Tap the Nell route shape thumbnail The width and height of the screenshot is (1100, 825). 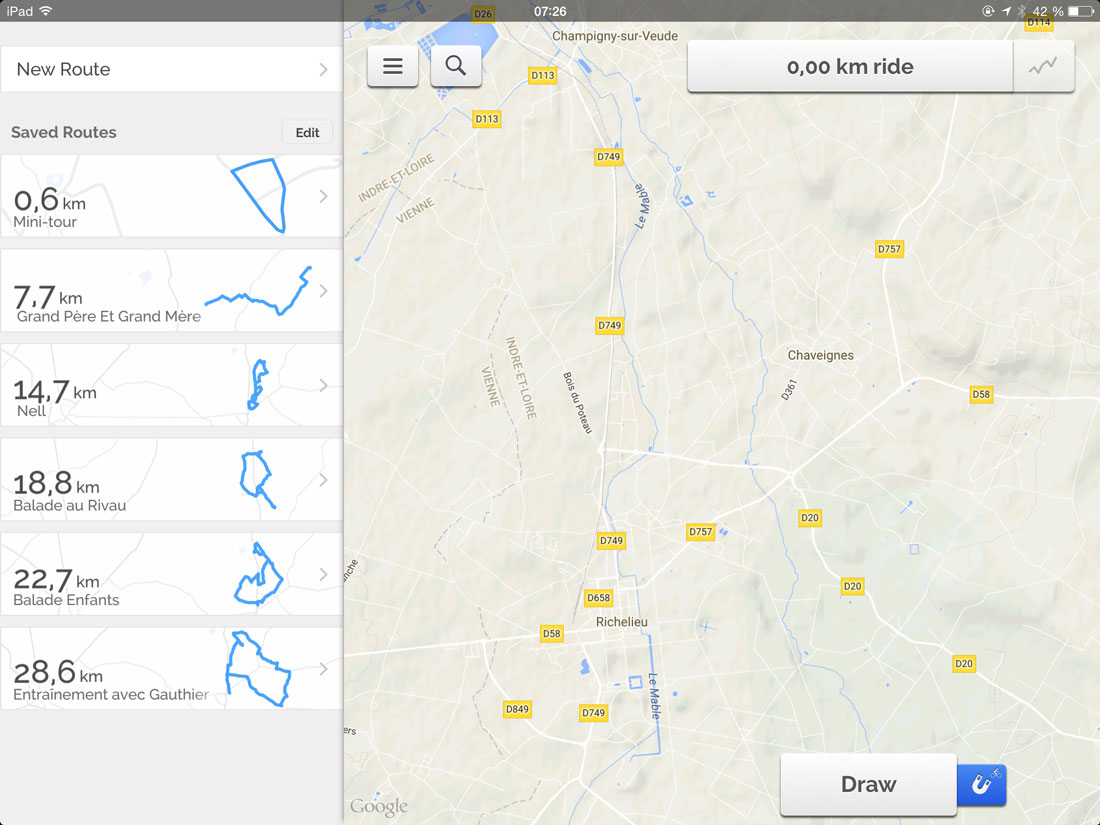tap(258, 385)
